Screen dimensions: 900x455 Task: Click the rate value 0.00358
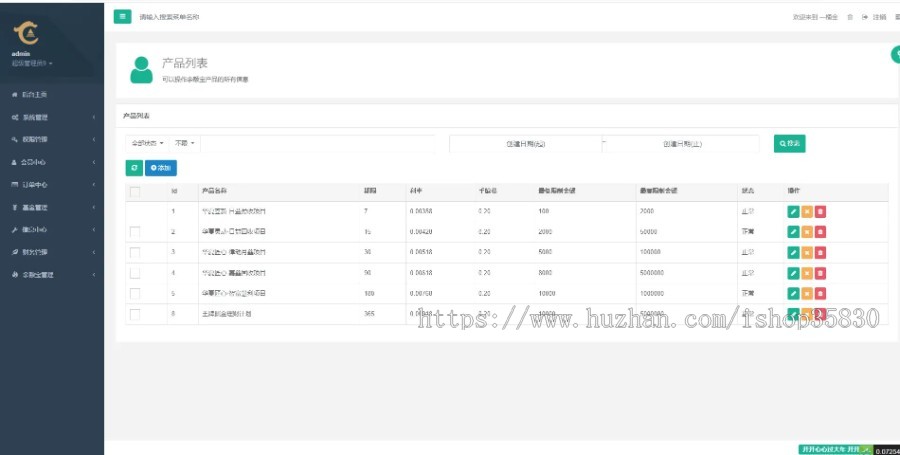click(x=421, y=211)
